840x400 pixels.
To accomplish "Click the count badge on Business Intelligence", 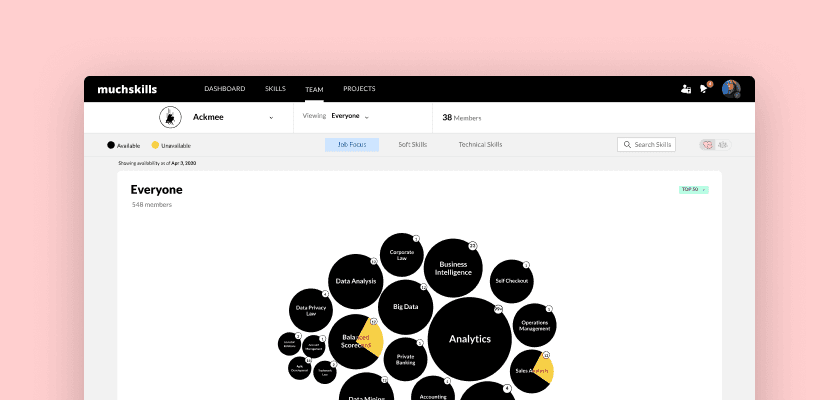I will [472, 246].
